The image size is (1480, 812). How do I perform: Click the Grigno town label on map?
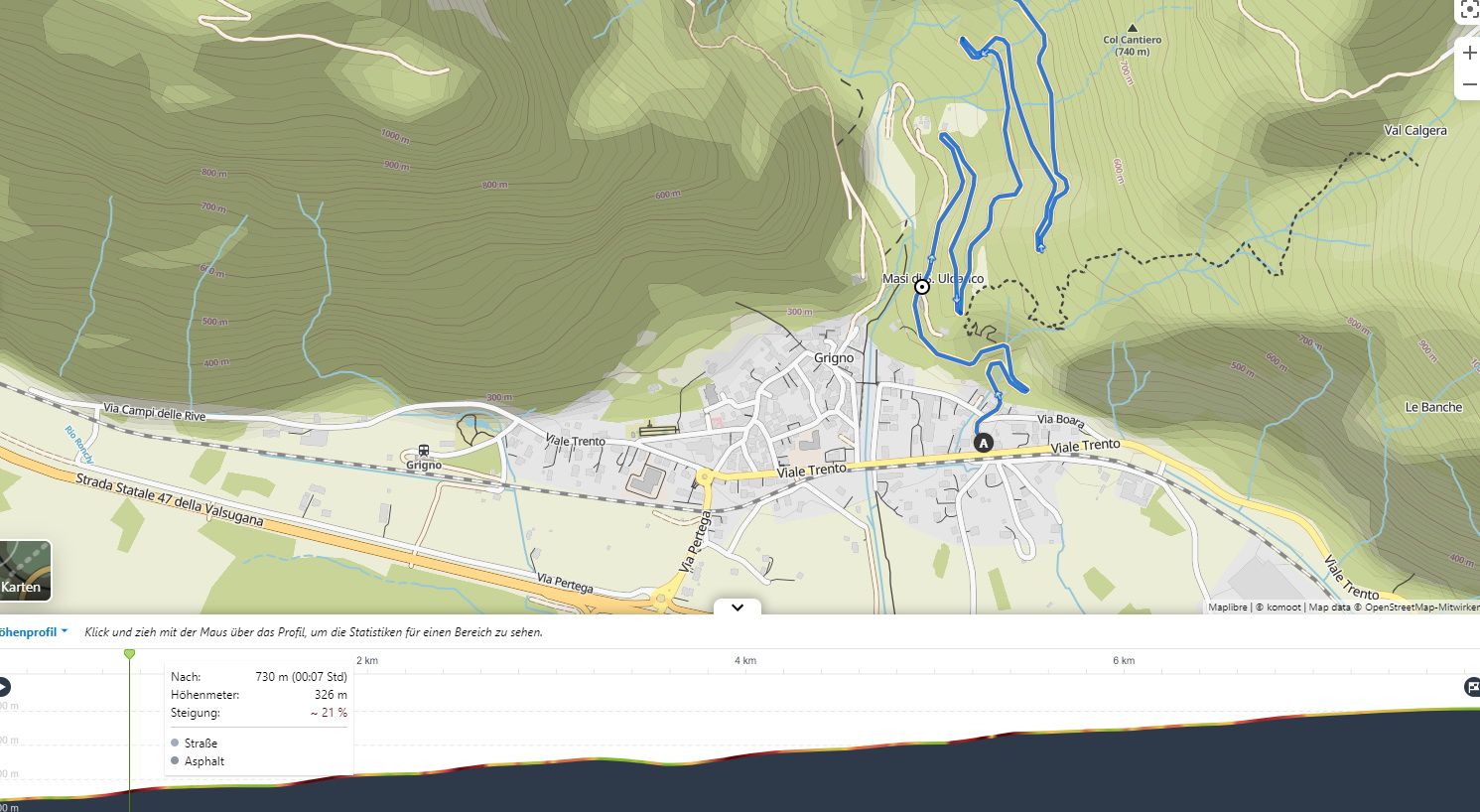[834, 358]
